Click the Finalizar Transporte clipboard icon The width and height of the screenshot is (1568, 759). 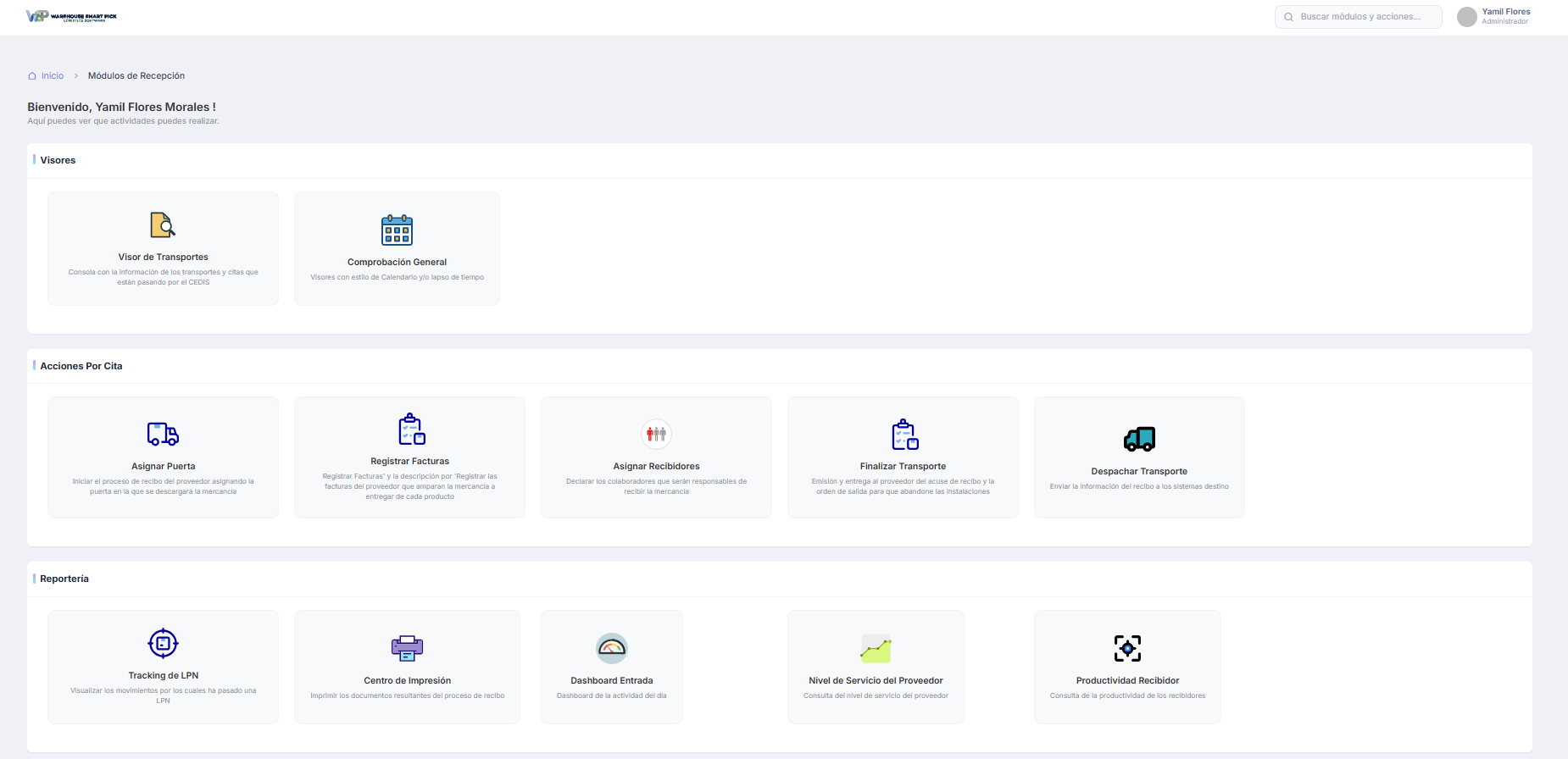(x=904, y=434)
